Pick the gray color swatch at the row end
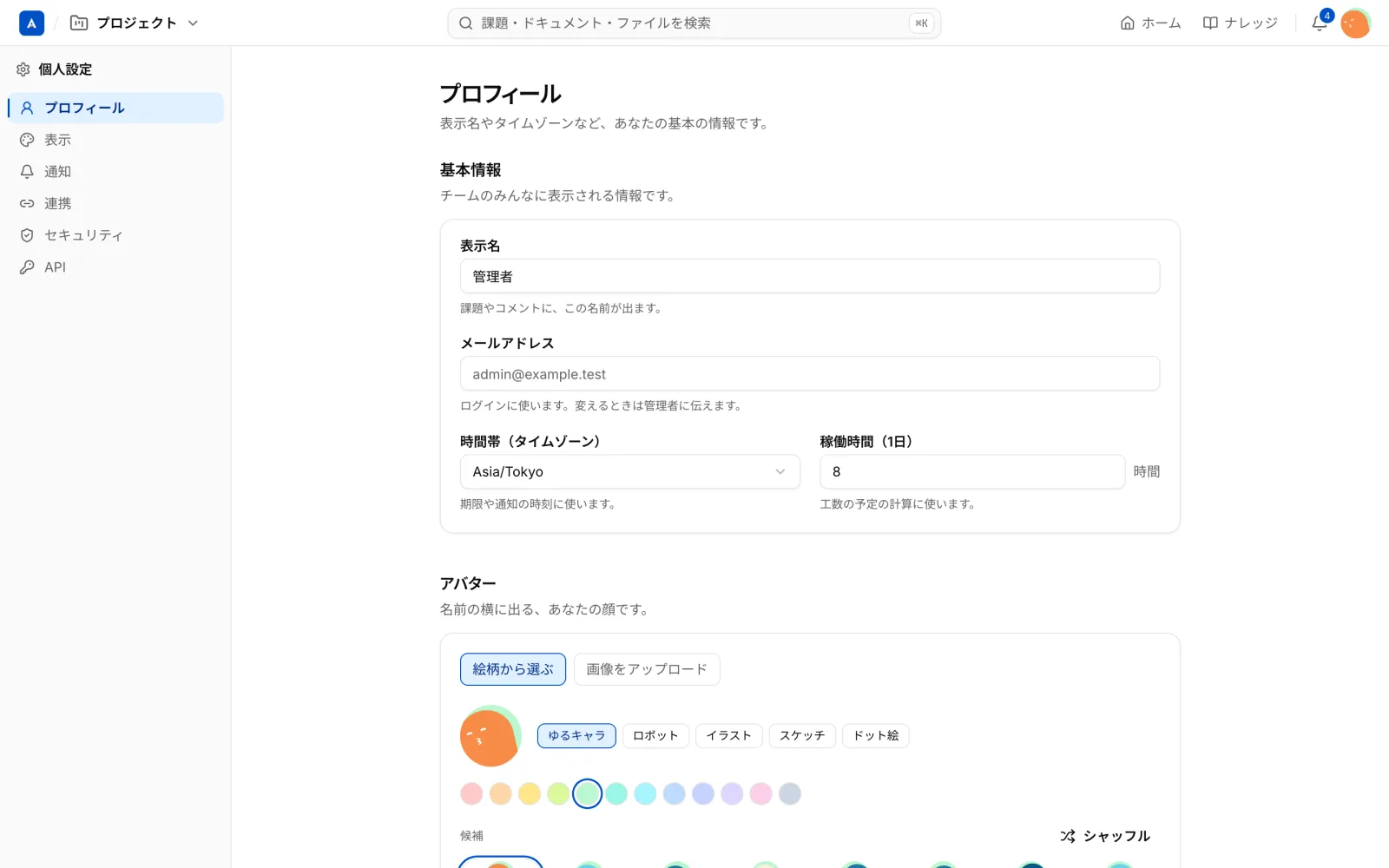Screen dimensions: 1389x868 pos(790,793)
